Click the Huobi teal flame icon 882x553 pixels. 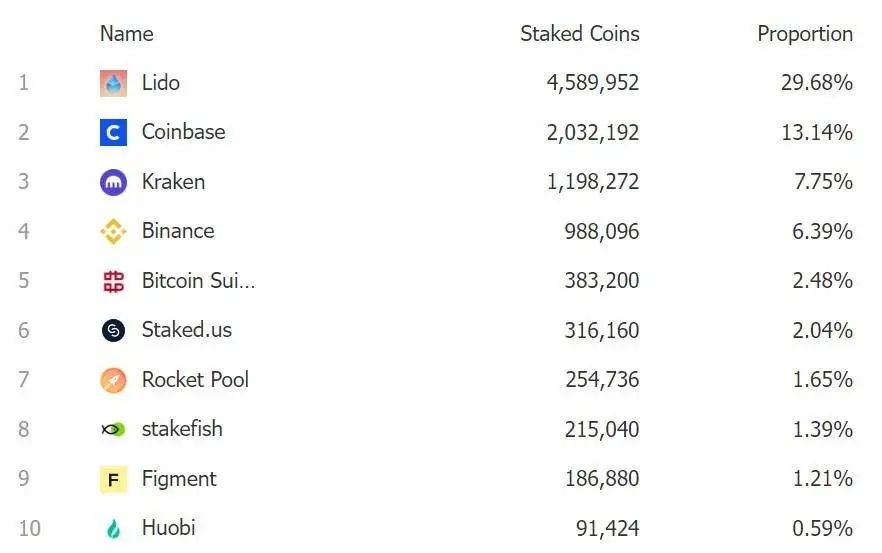(114, 528)
